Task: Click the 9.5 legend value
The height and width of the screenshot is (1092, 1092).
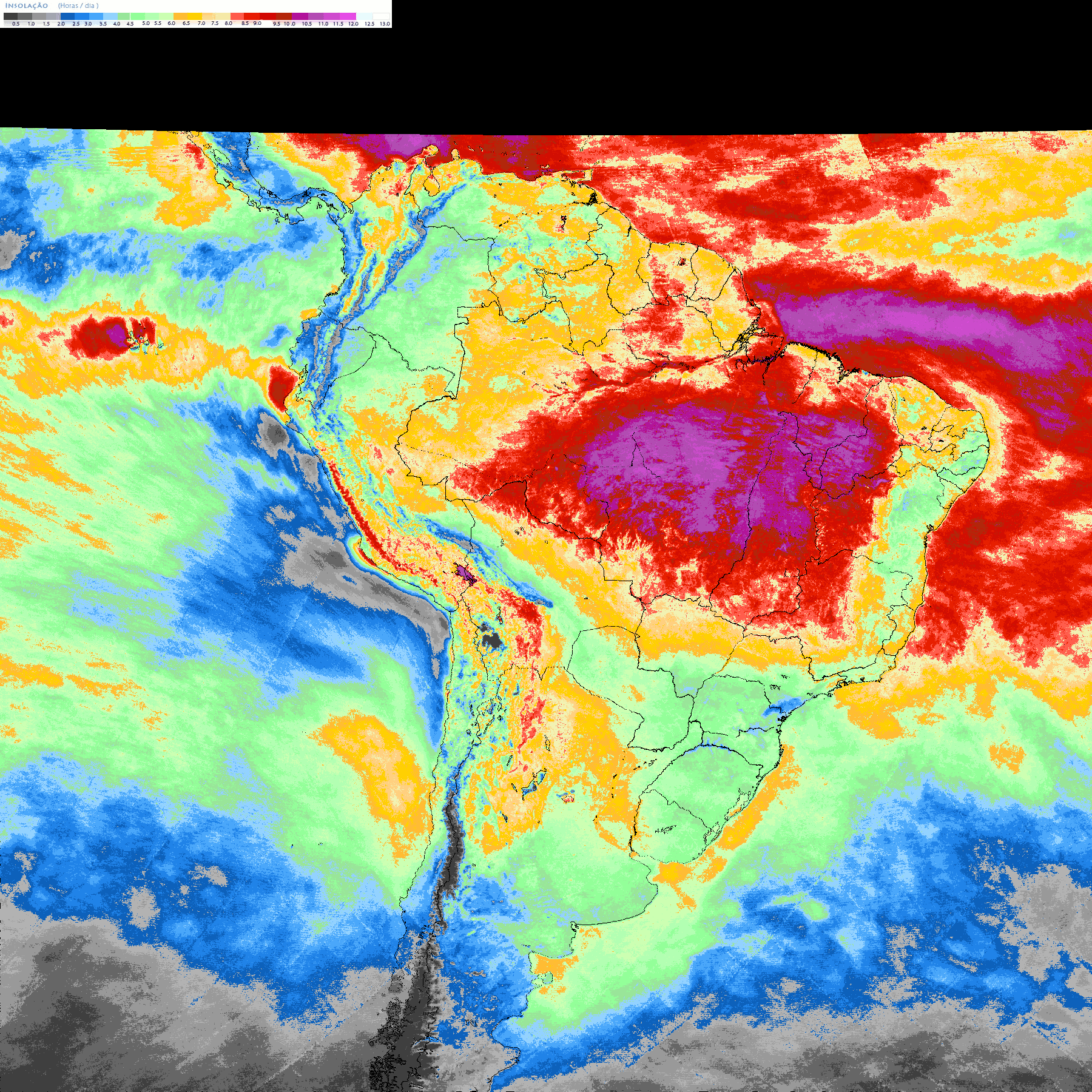Action: coord(277,24)
